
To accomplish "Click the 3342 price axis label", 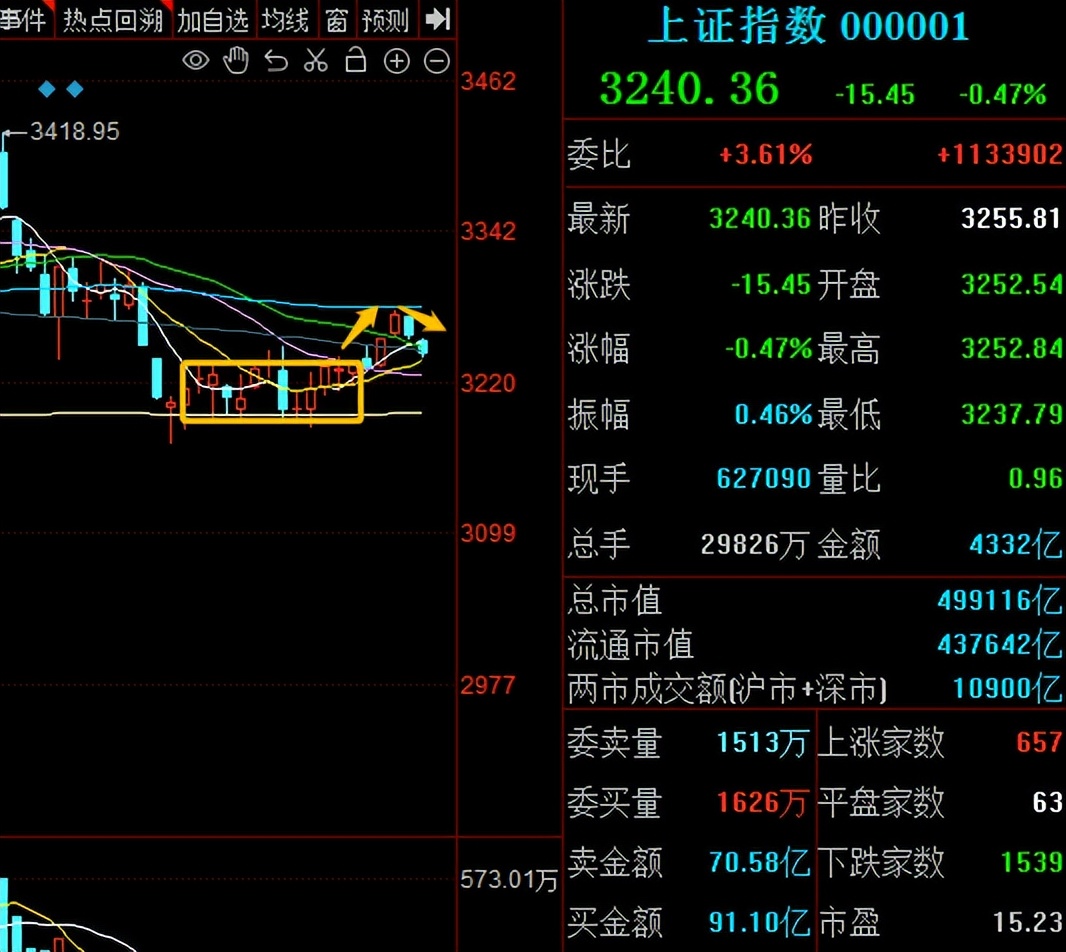I will [488, 231].
